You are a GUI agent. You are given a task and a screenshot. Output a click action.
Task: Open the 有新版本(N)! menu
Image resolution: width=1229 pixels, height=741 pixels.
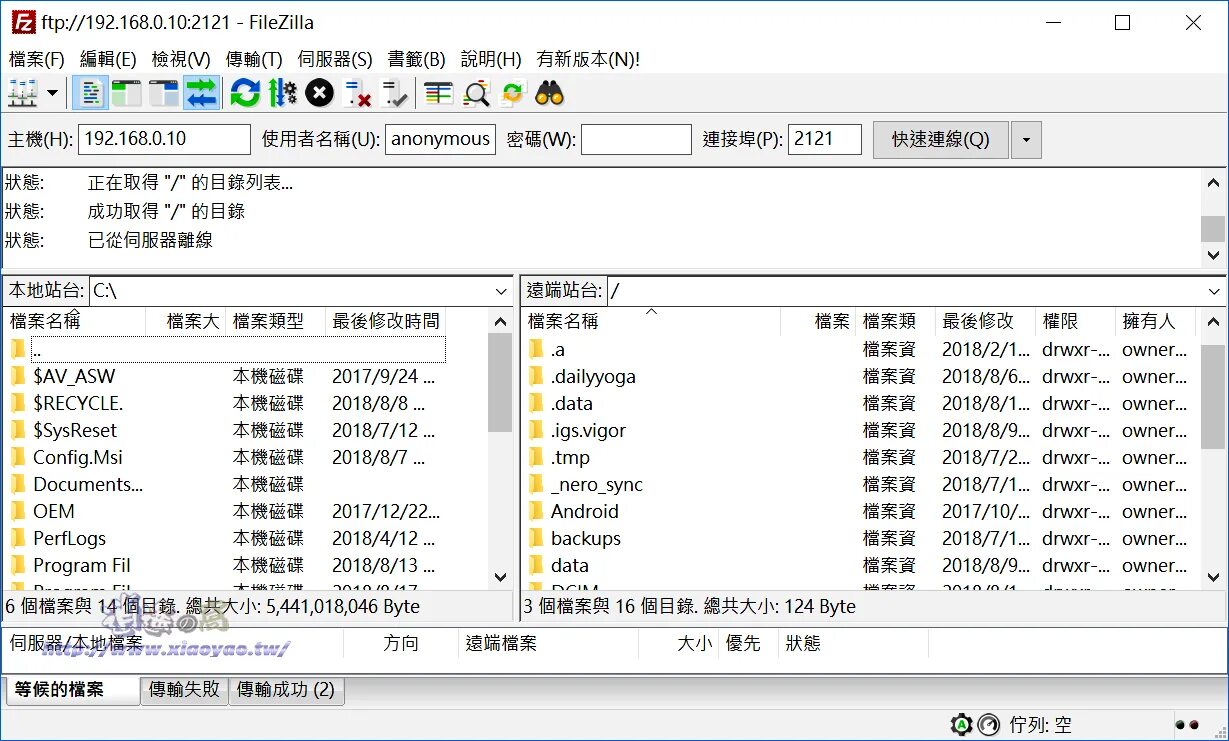pos(588,59)
